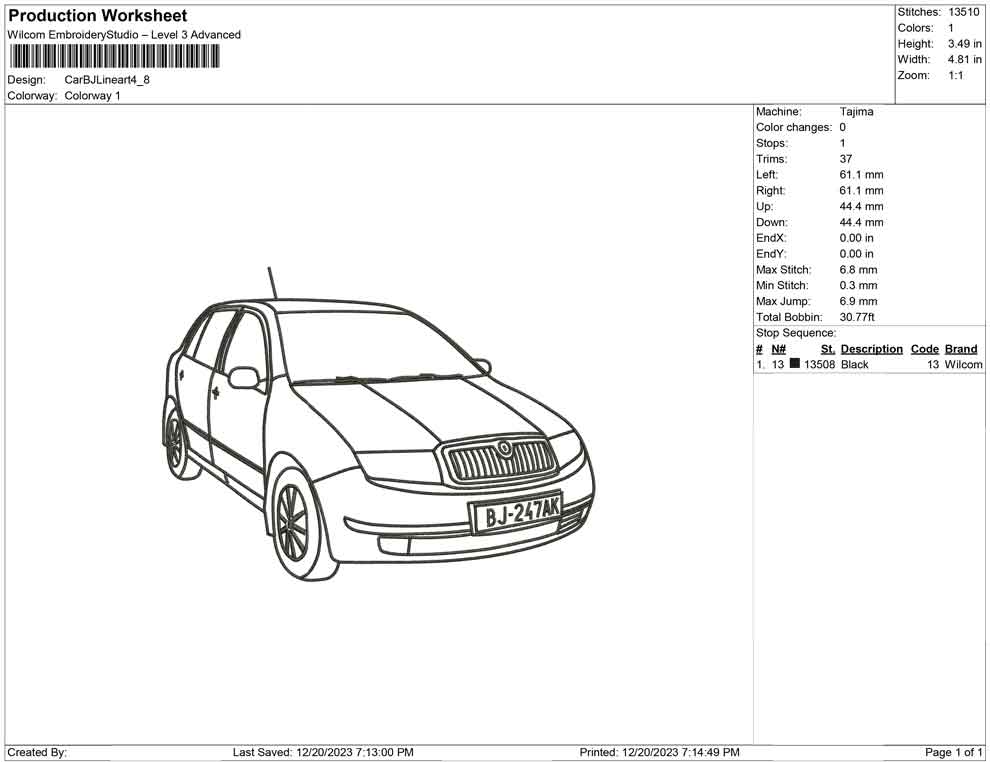990x762 pixels.
Task: Click the Stitches value 13510
Action: (x=964, y=12)
